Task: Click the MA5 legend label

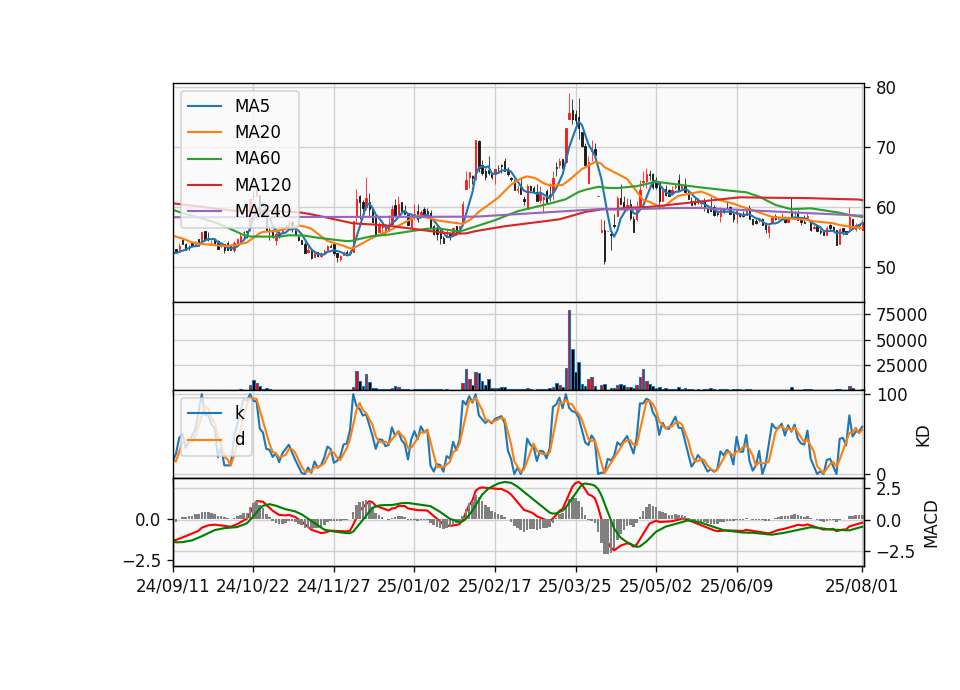Action: tap(252, 106)
